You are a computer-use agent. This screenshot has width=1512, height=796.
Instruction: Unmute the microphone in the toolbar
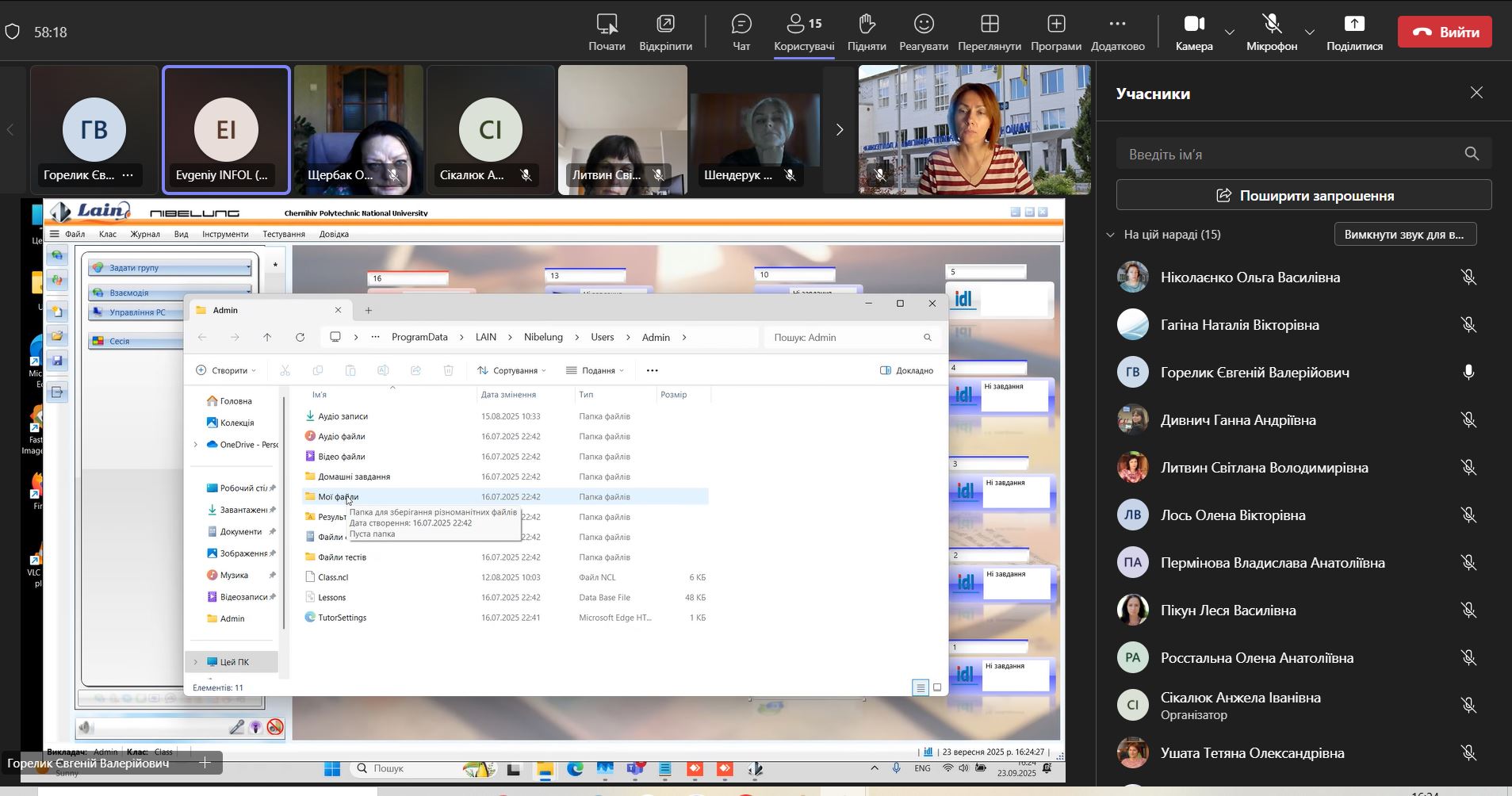click(1271, 25)
